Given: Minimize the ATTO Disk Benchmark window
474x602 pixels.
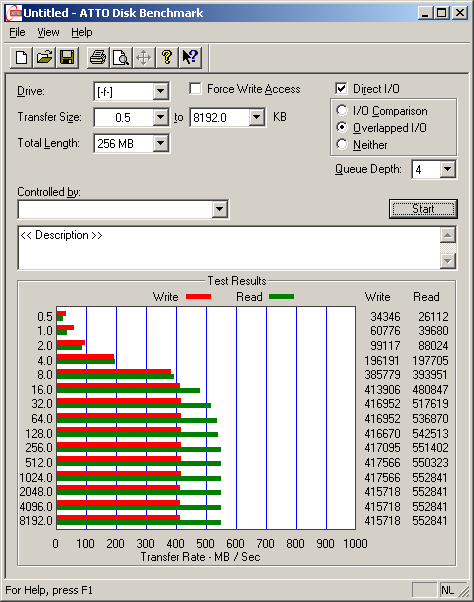Looking at the screenshot, I should pyautogui.click(x=425, y=13).
